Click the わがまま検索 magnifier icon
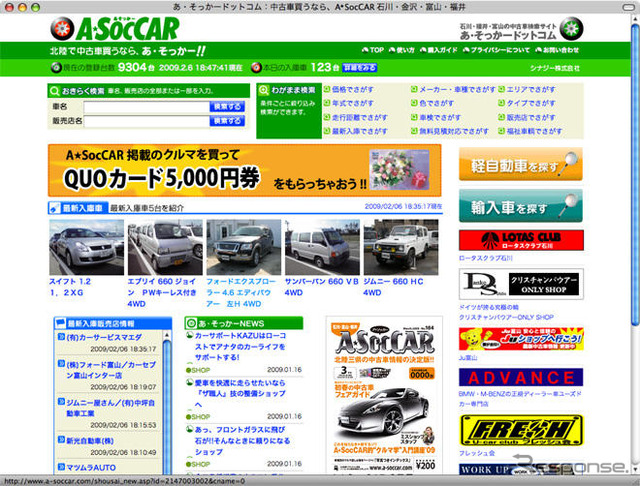This screenshot has width=640, height=486. (264, 91)
